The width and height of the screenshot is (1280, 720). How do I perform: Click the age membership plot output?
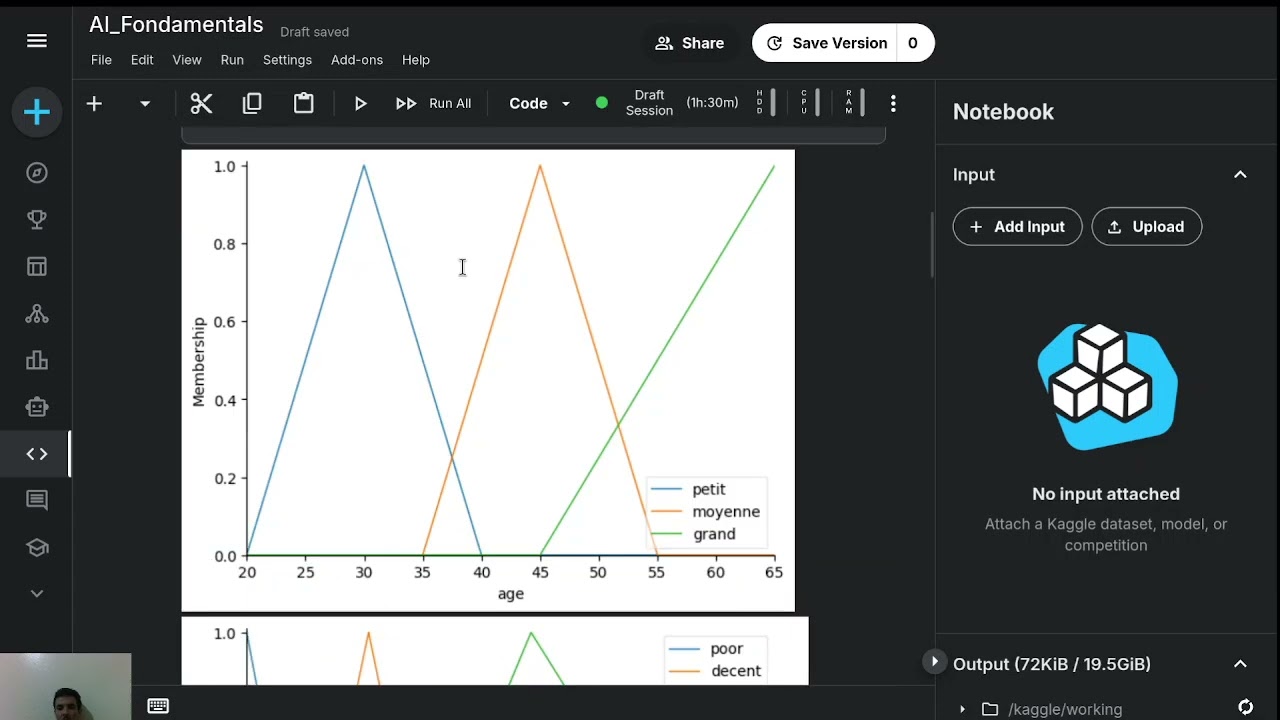pyautogui.click(x=488, y=380)
